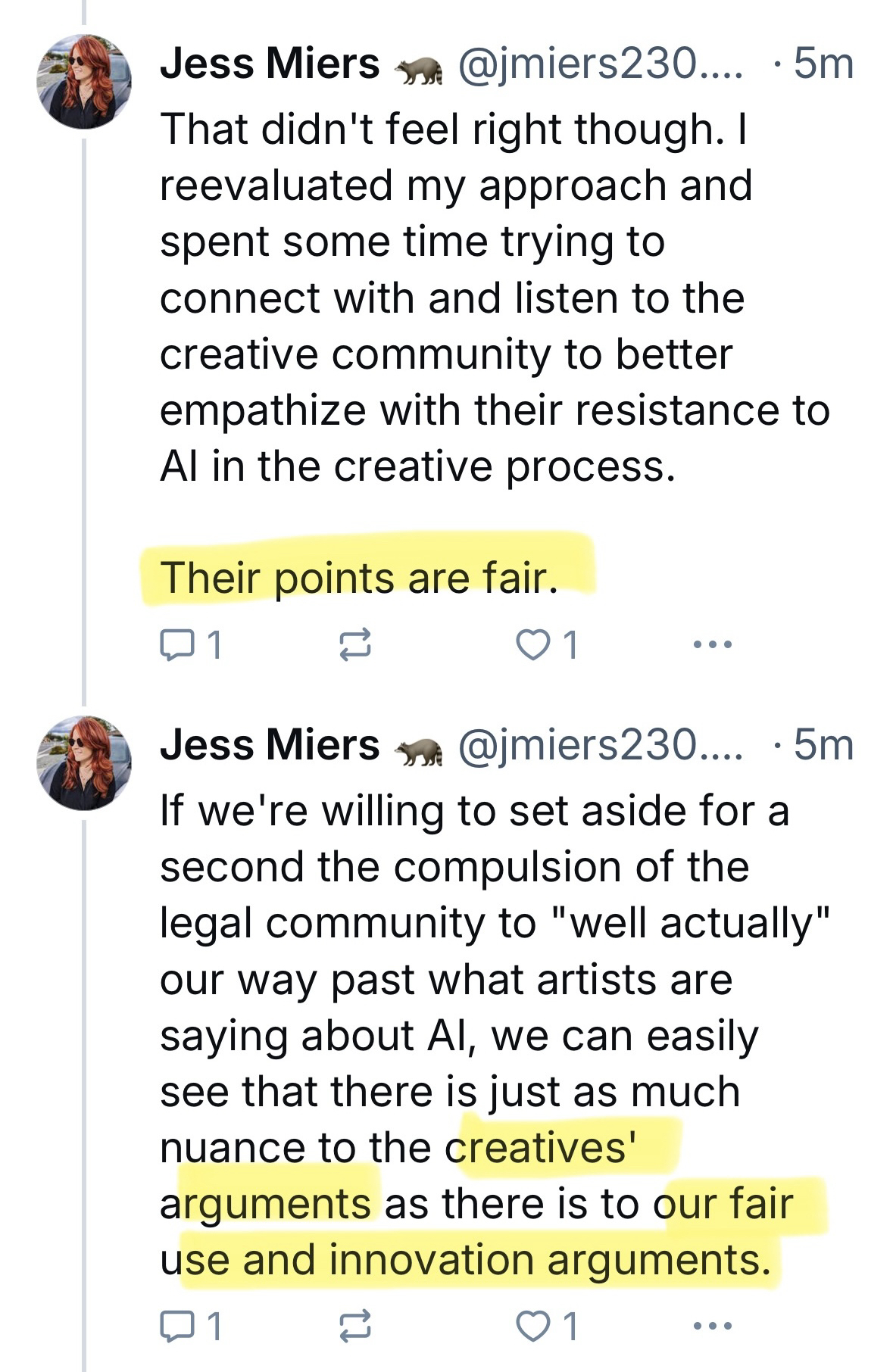893x1372 pixels.
Task: Open the post starting "If we're willing"
Action: (454, 981)
